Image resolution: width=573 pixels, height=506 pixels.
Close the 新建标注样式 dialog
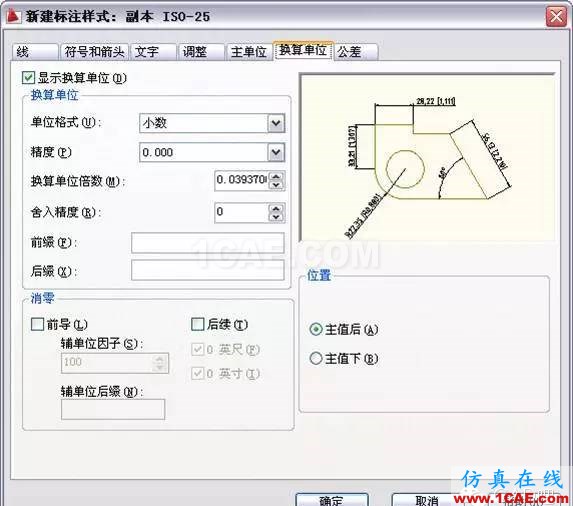click(556, 16)
